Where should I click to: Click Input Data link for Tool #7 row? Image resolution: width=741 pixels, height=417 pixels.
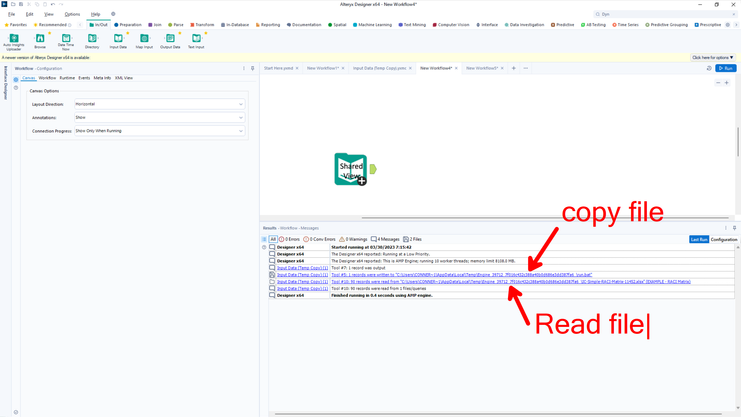coord(302,268)
